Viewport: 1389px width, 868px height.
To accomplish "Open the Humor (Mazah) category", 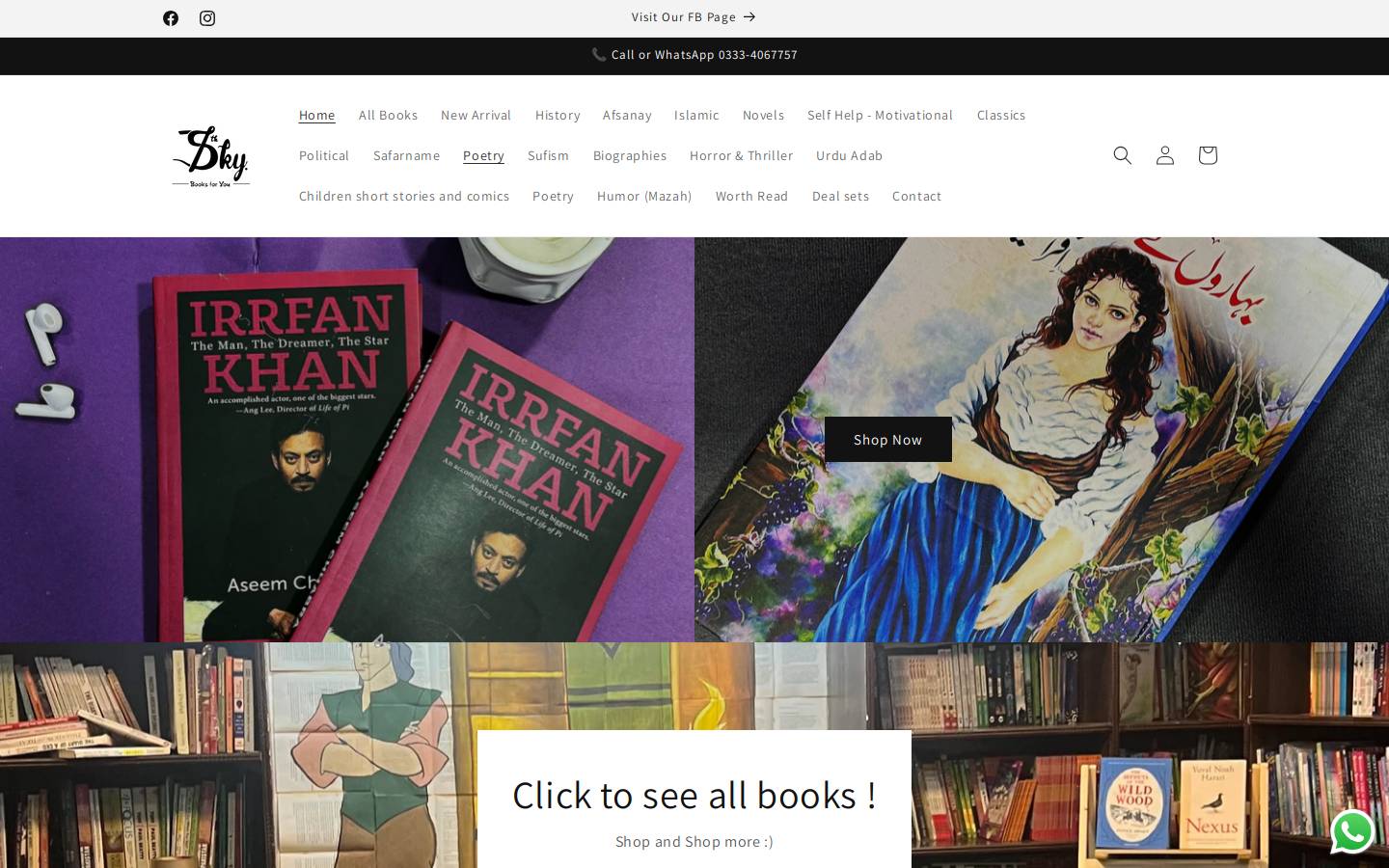I will point(644,196).
